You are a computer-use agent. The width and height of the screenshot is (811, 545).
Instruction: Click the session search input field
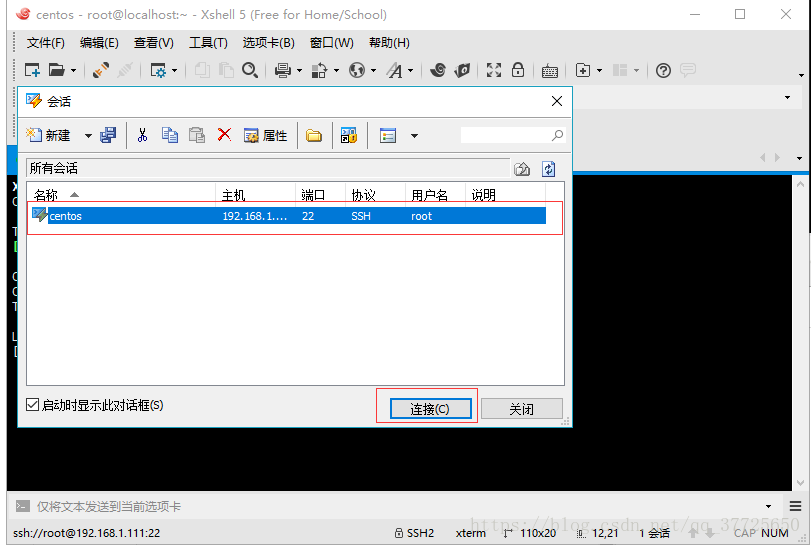512,135
